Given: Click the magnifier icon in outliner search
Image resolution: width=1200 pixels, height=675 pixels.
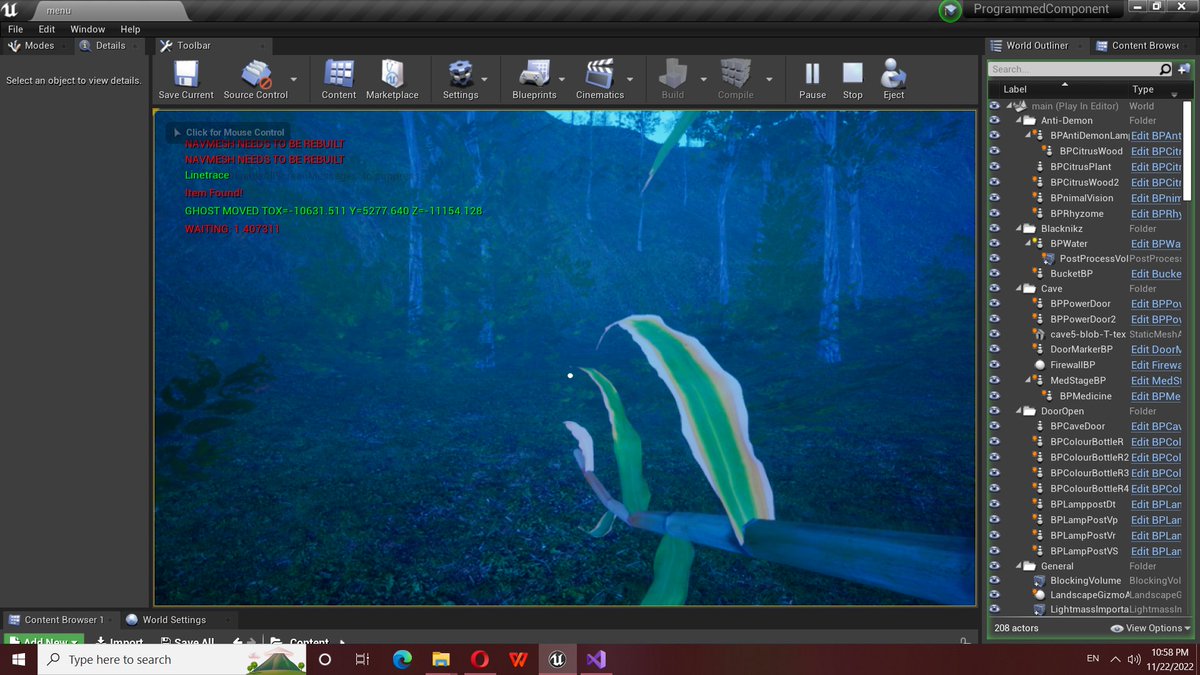Looking at the screenshot, I should point(1165,69).
